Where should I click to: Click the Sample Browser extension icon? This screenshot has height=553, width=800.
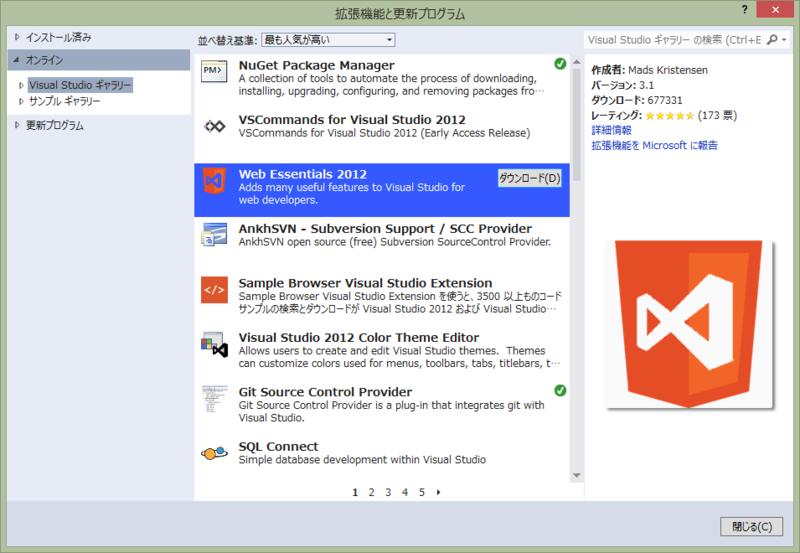(214, 290)
